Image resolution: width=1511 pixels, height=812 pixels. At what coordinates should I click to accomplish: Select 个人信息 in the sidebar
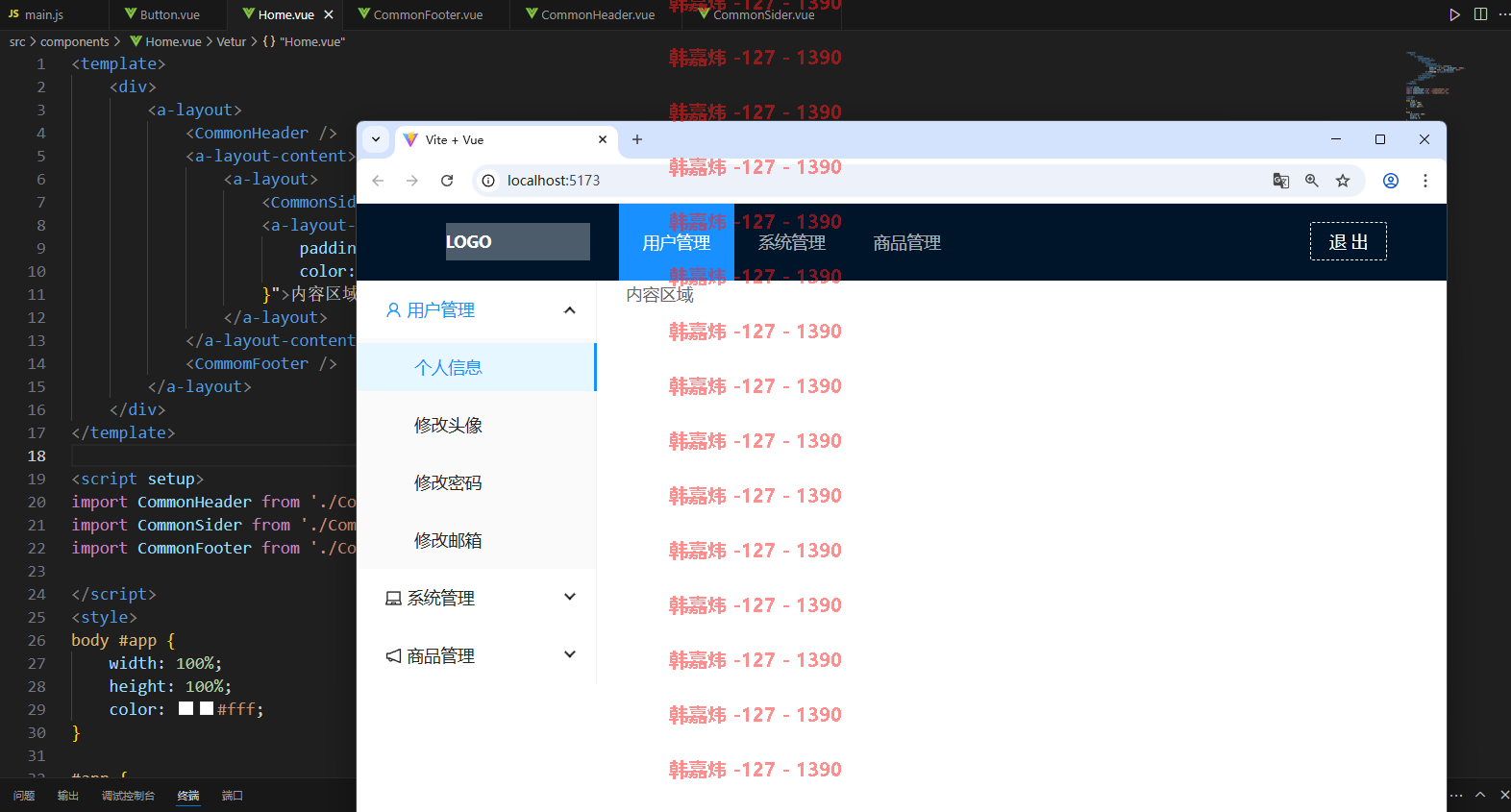[x=477, y=367]
